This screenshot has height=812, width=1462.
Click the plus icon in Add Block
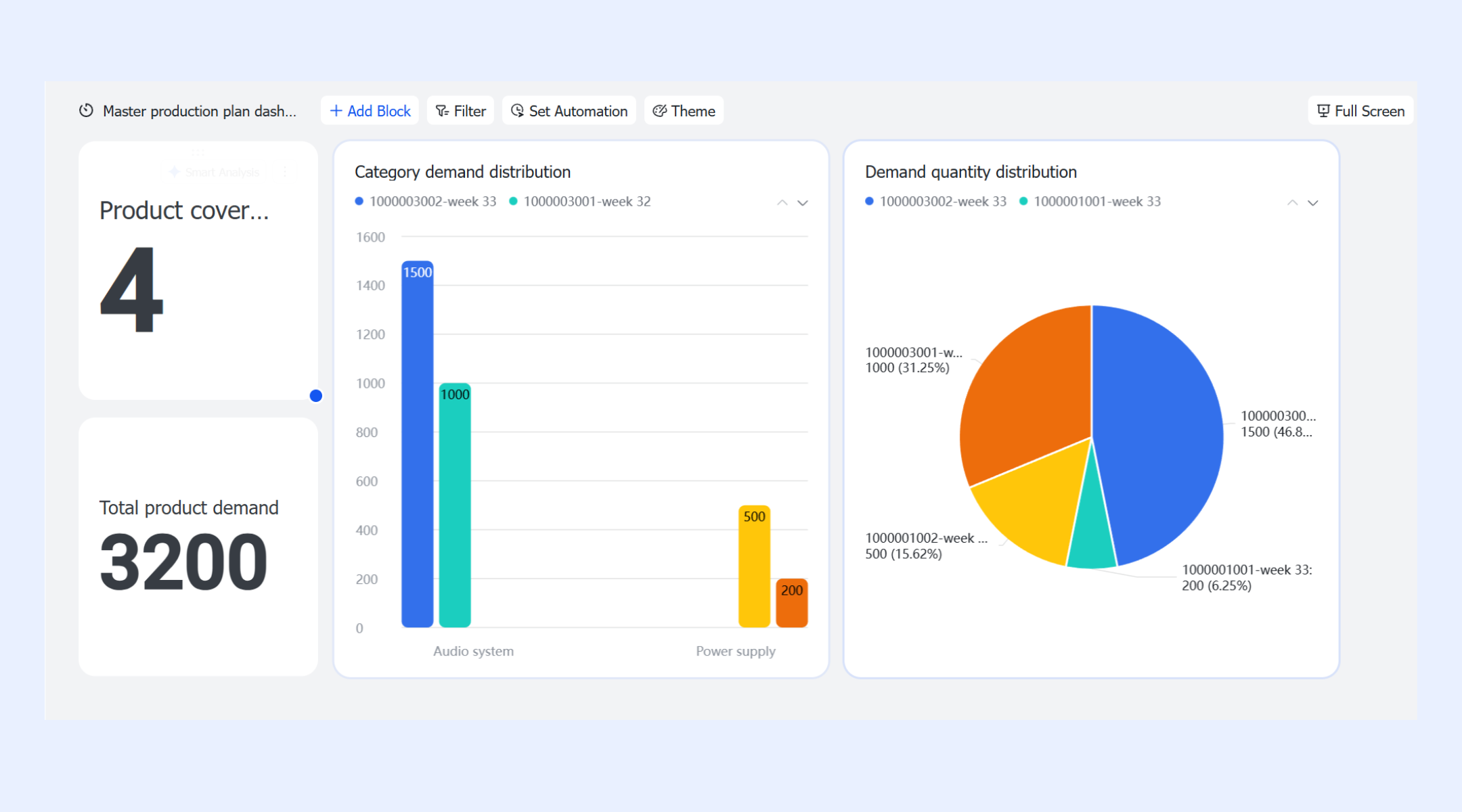336,111
